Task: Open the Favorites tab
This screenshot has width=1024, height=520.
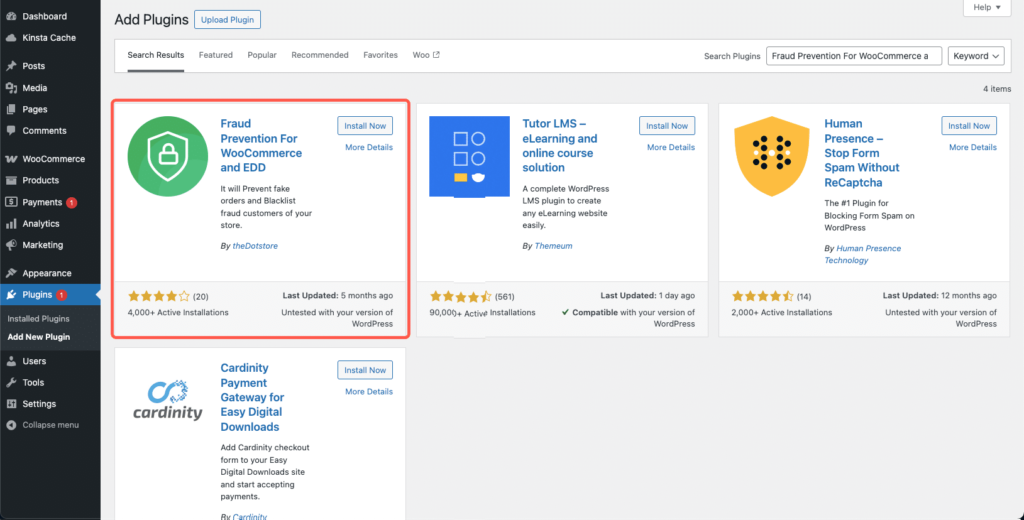Action: click(380, 55)
